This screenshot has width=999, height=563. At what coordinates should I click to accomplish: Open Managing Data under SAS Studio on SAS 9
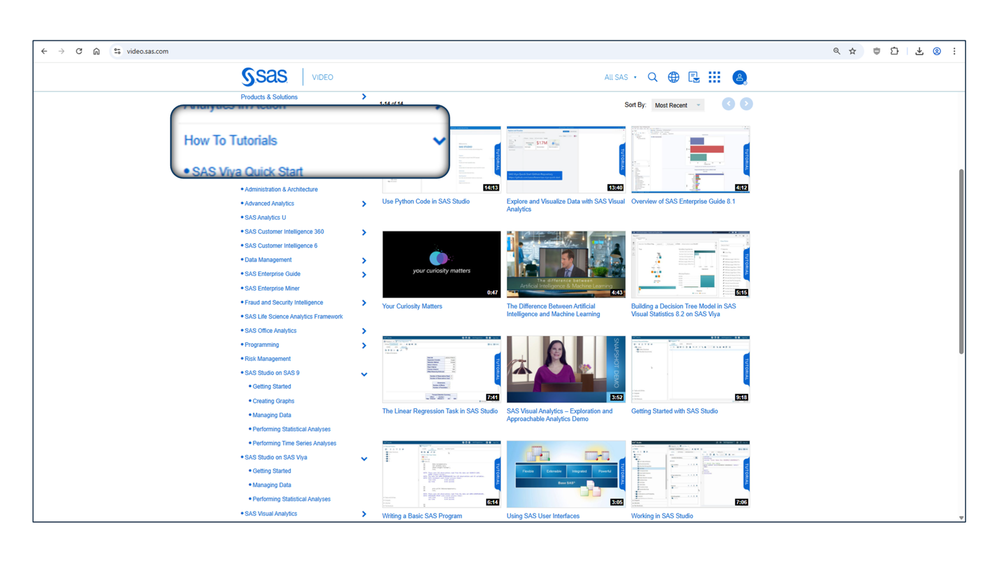point(271,415)
